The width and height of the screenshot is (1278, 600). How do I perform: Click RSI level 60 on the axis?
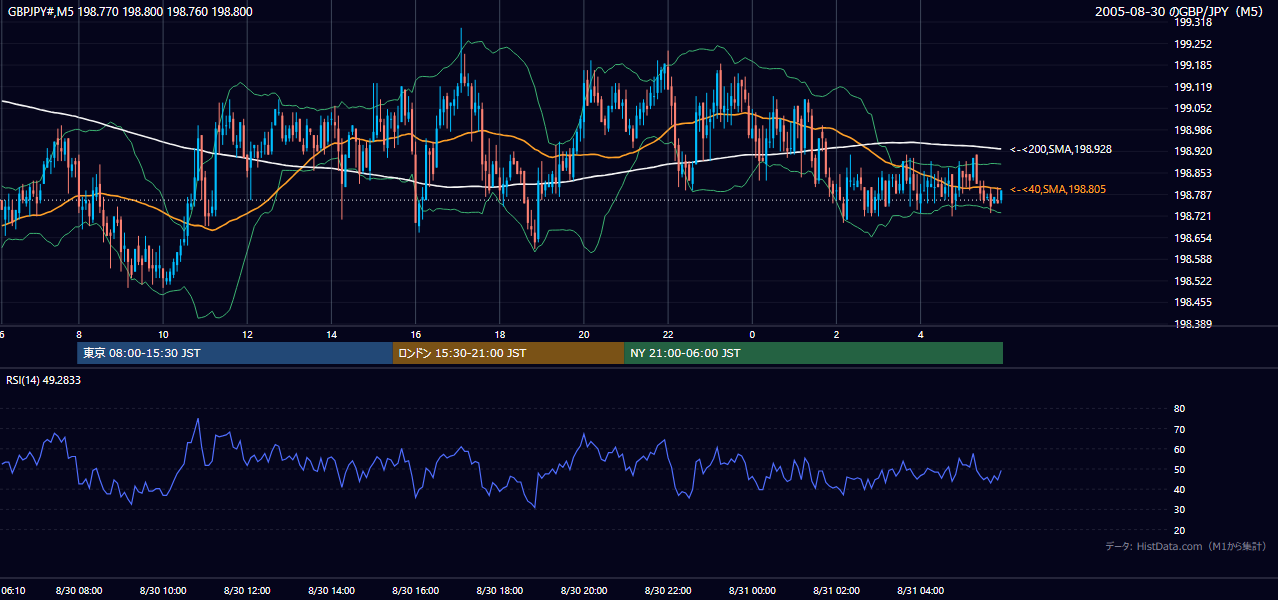pos(1179,449)
